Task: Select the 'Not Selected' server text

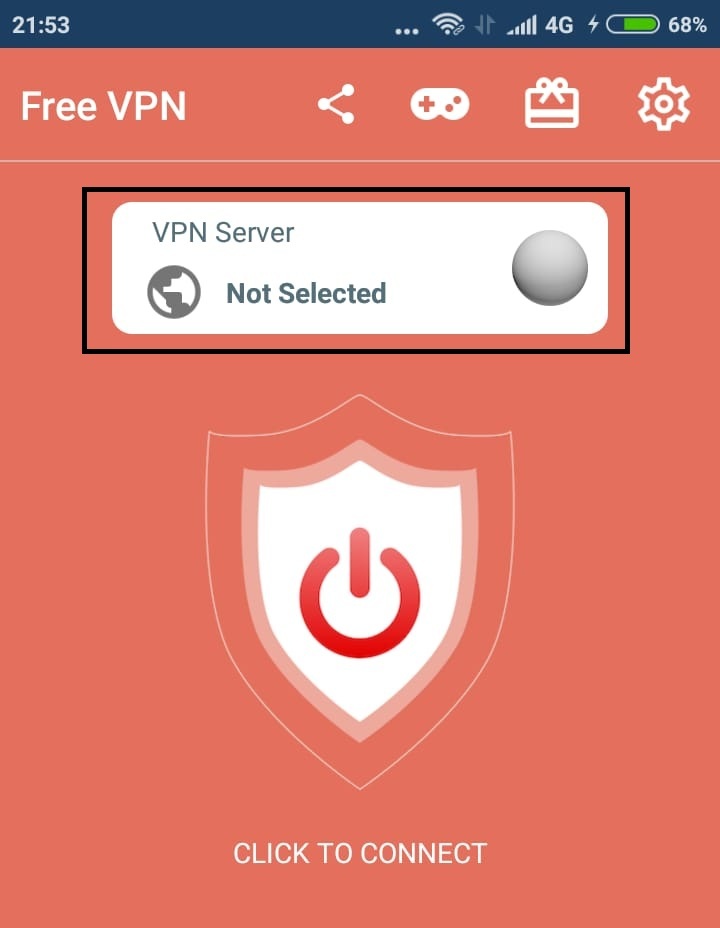Action: (306, 293)
